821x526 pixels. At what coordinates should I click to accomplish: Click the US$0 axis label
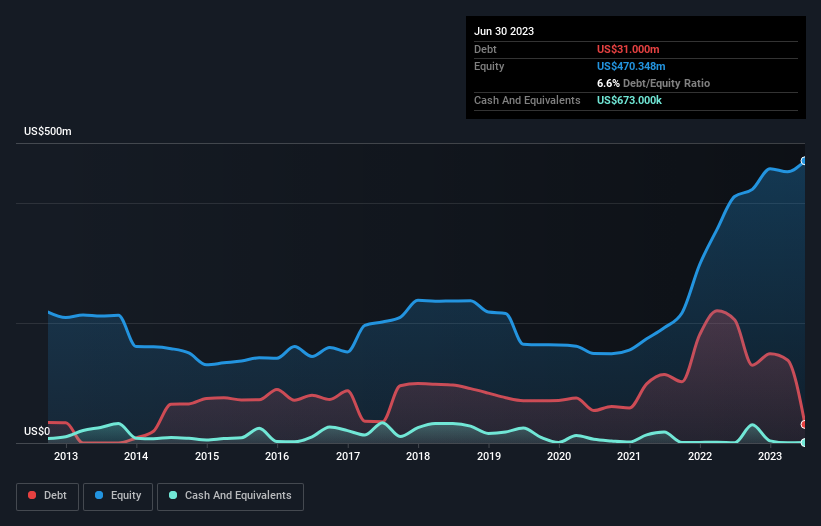coord(37,431)
